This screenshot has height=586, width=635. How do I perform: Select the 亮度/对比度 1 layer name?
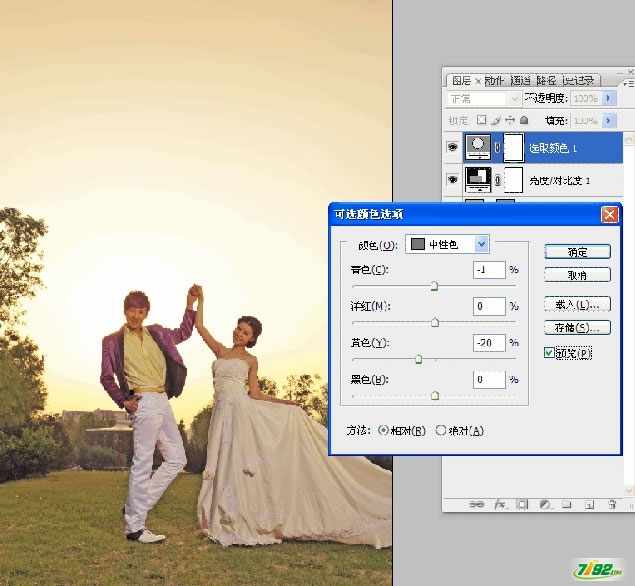click(559, 180)
